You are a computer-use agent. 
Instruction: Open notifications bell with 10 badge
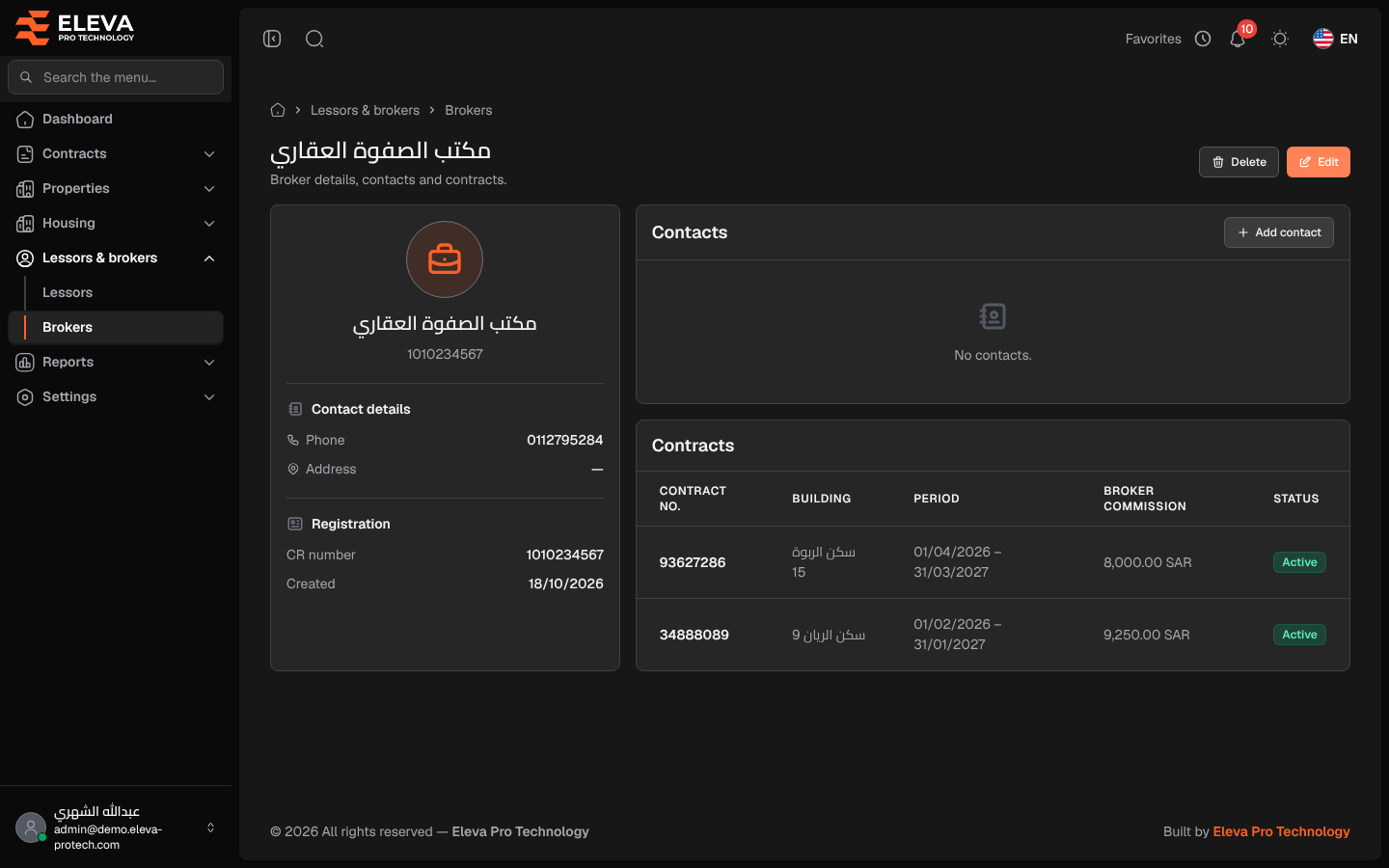click(x=1238, y=39)
